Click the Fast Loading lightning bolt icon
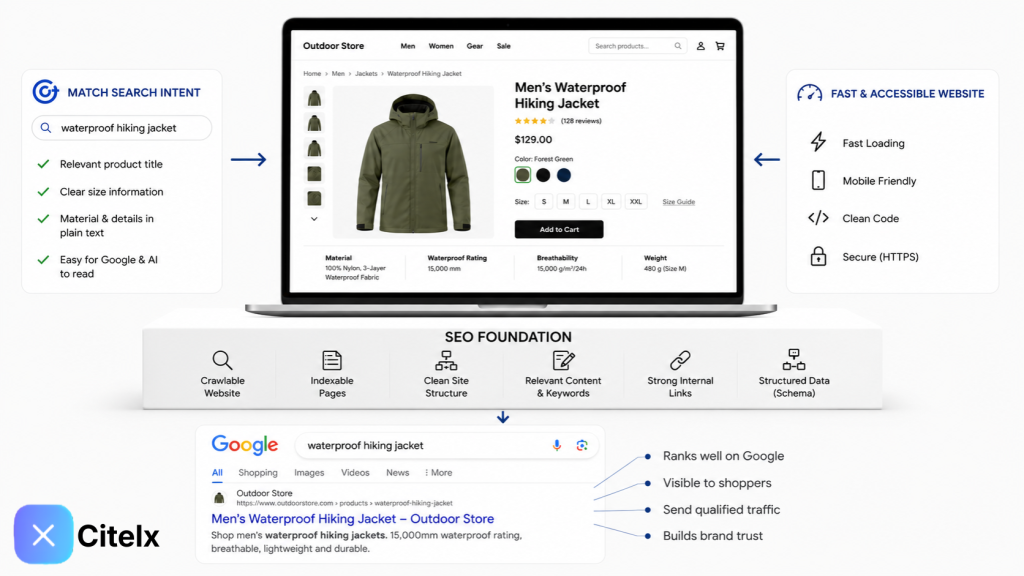Image resolution: width=1024 pixels, height=576 pixels. [818, 142]
